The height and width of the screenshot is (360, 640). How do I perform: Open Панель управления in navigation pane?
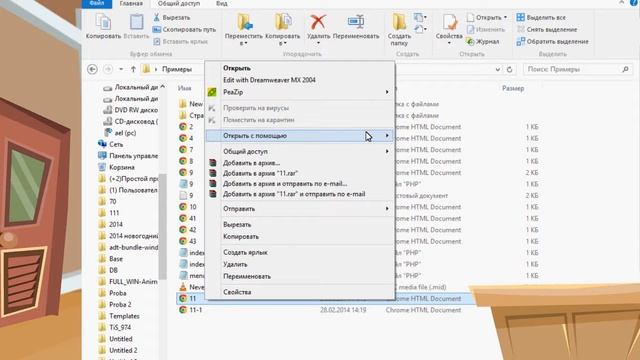(128, 156)
